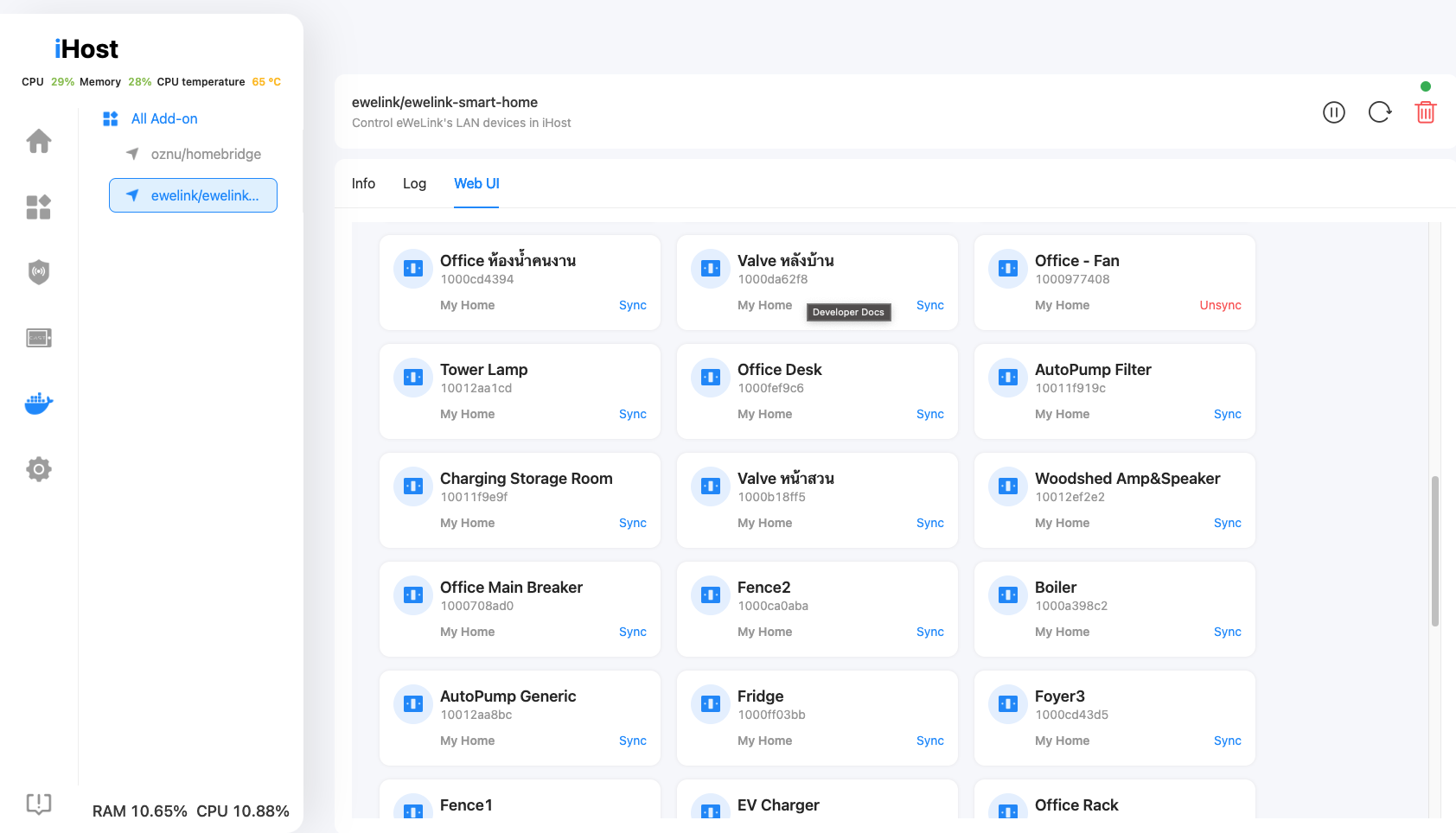Viewport: 1456px width, 833px height.
Task: Switch to the Log tab
Action: [414, 183]
